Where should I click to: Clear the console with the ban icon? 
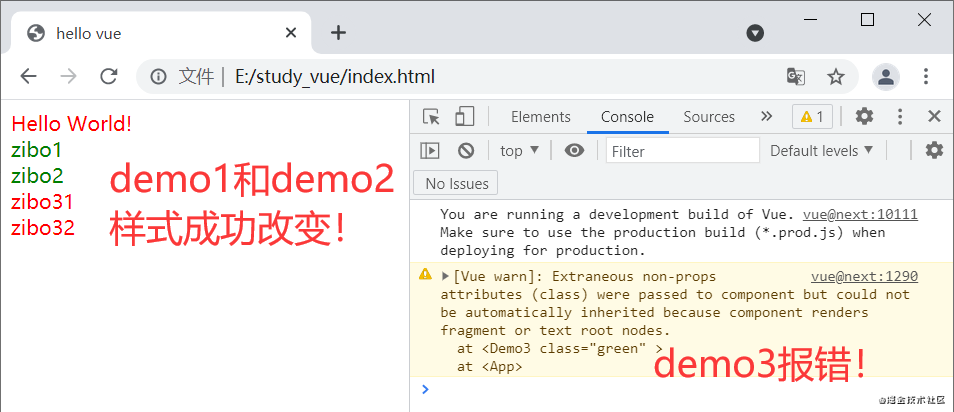click(466, 150)
